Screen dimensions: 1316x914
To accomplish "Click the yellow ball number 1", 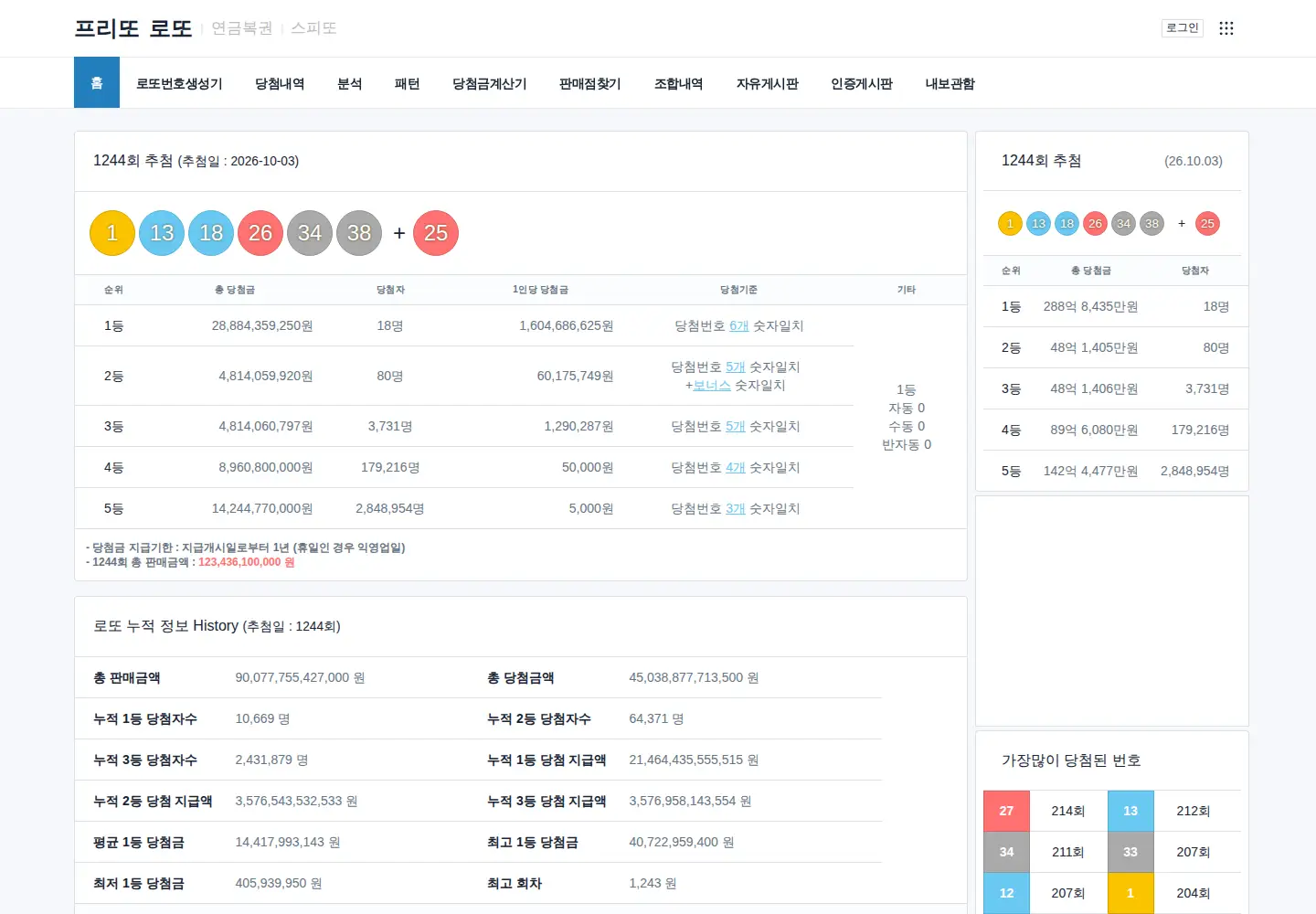I will coord(112,233).
